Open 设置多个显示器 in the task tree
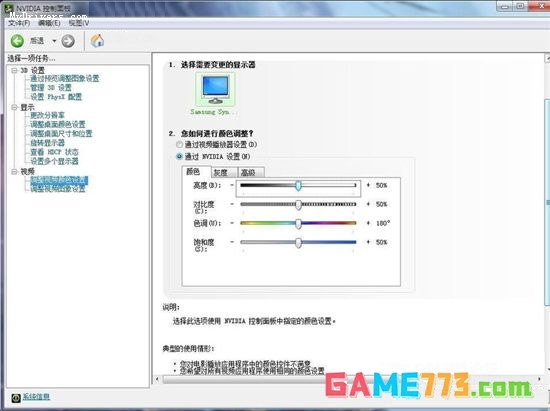Viewport: 550px width, 411px height. [x=54, y=161]
